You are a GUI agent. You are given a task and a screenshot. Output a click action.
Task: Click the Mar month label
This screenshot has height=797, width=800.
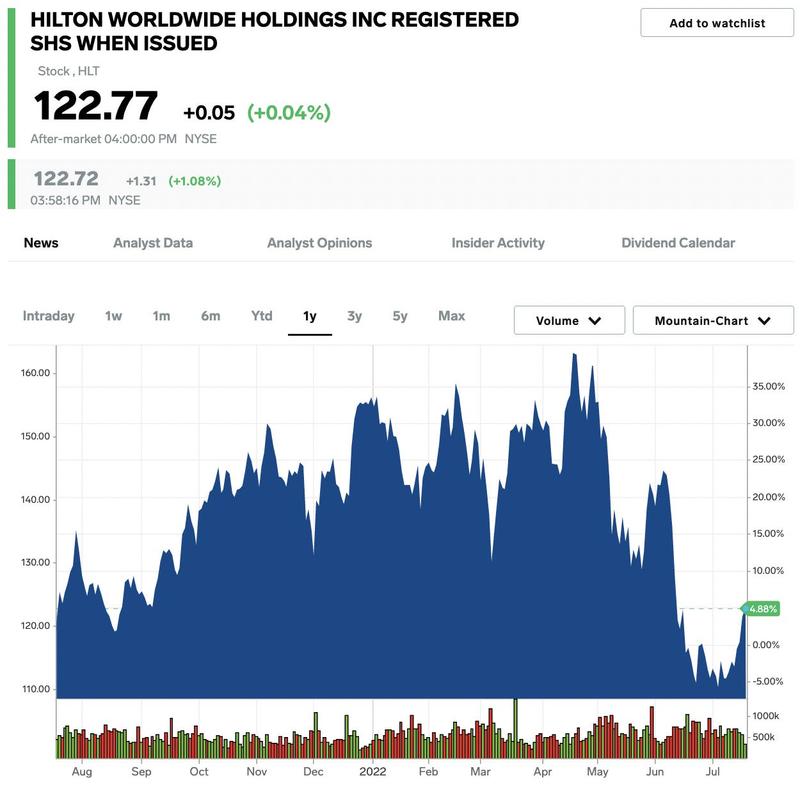(x=480, y=771)
